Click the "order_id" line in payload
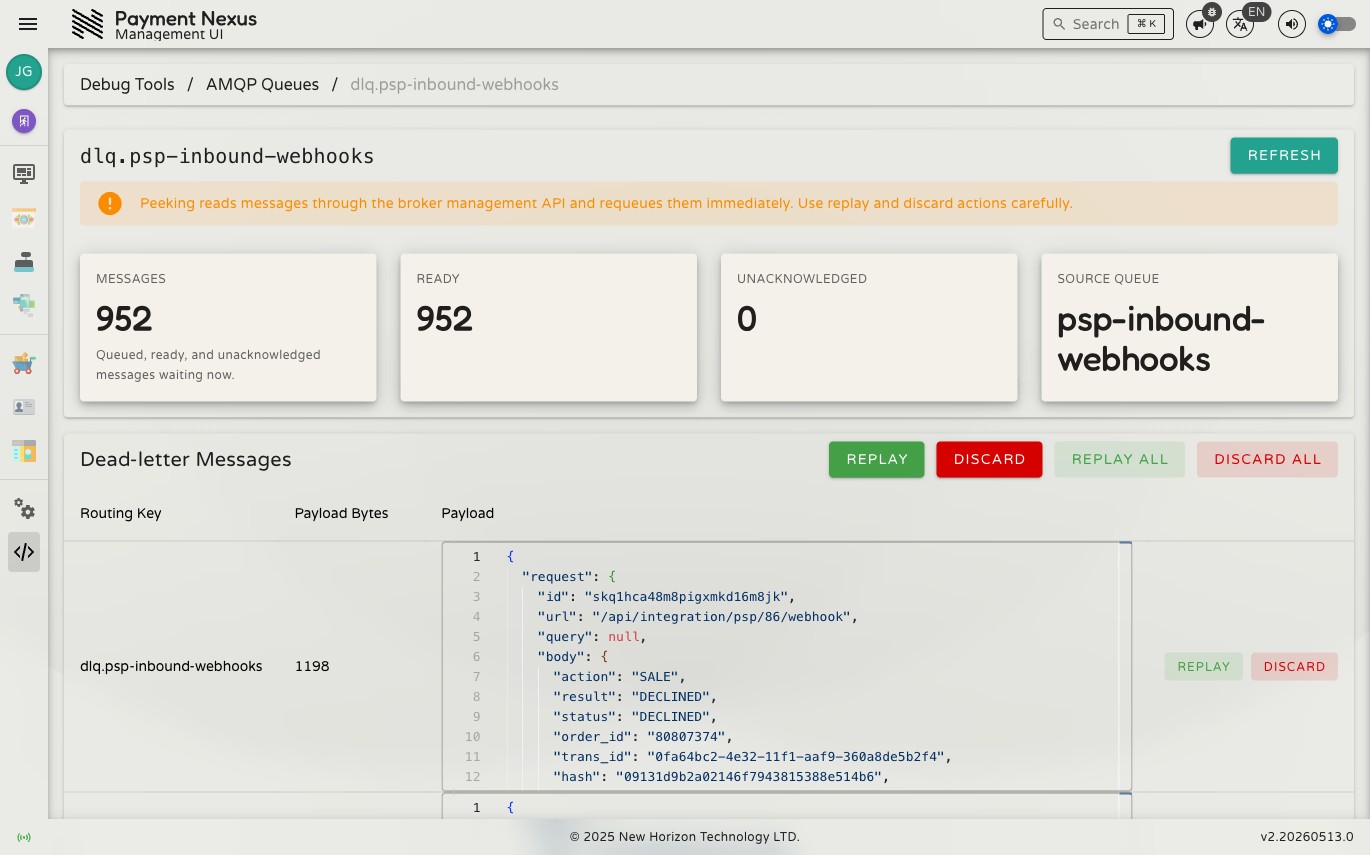 pos(643,737)
